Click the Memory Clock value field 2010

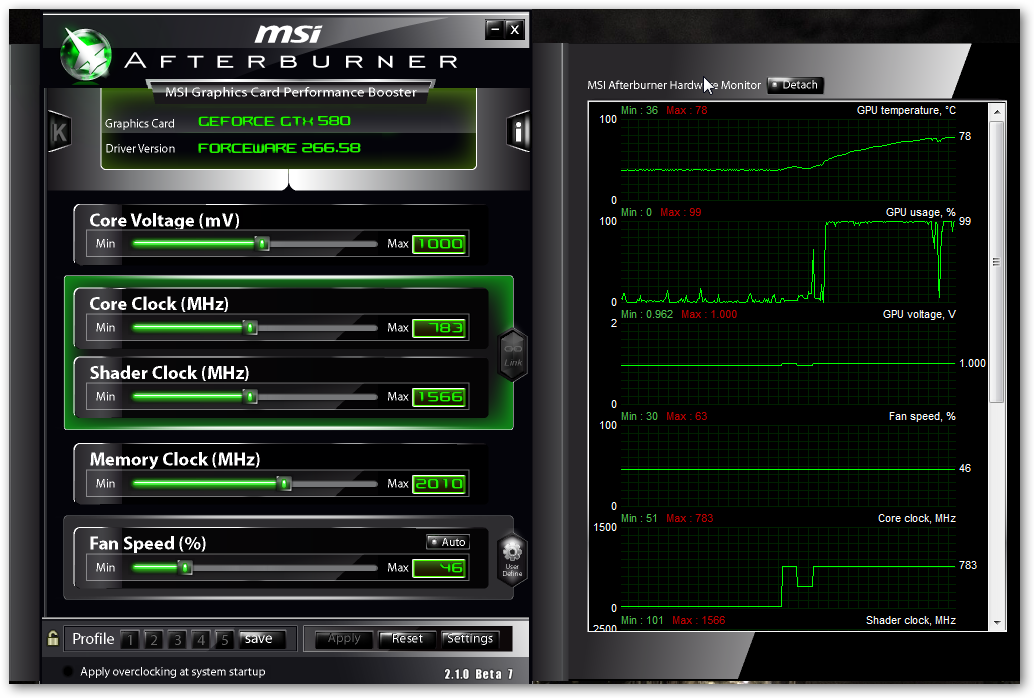pyautogui.click(x=439, y=484)
